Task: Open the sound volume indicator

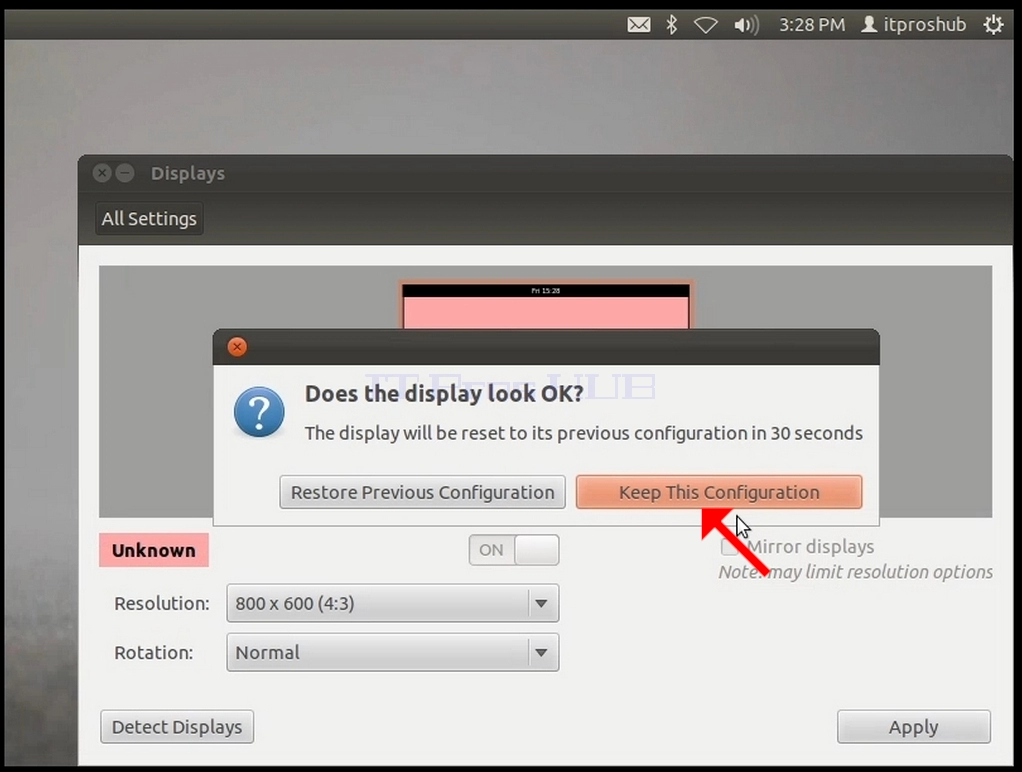Action: [x=746, y=25]
